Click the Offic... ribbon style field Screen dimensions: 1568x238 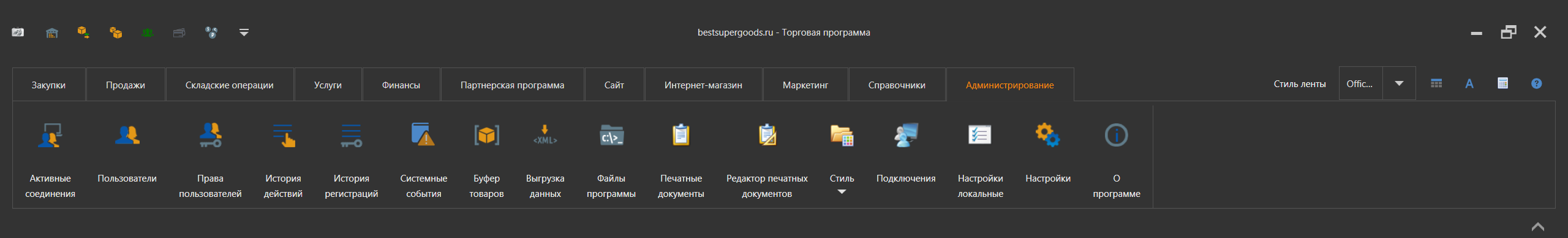point(1360,83)
